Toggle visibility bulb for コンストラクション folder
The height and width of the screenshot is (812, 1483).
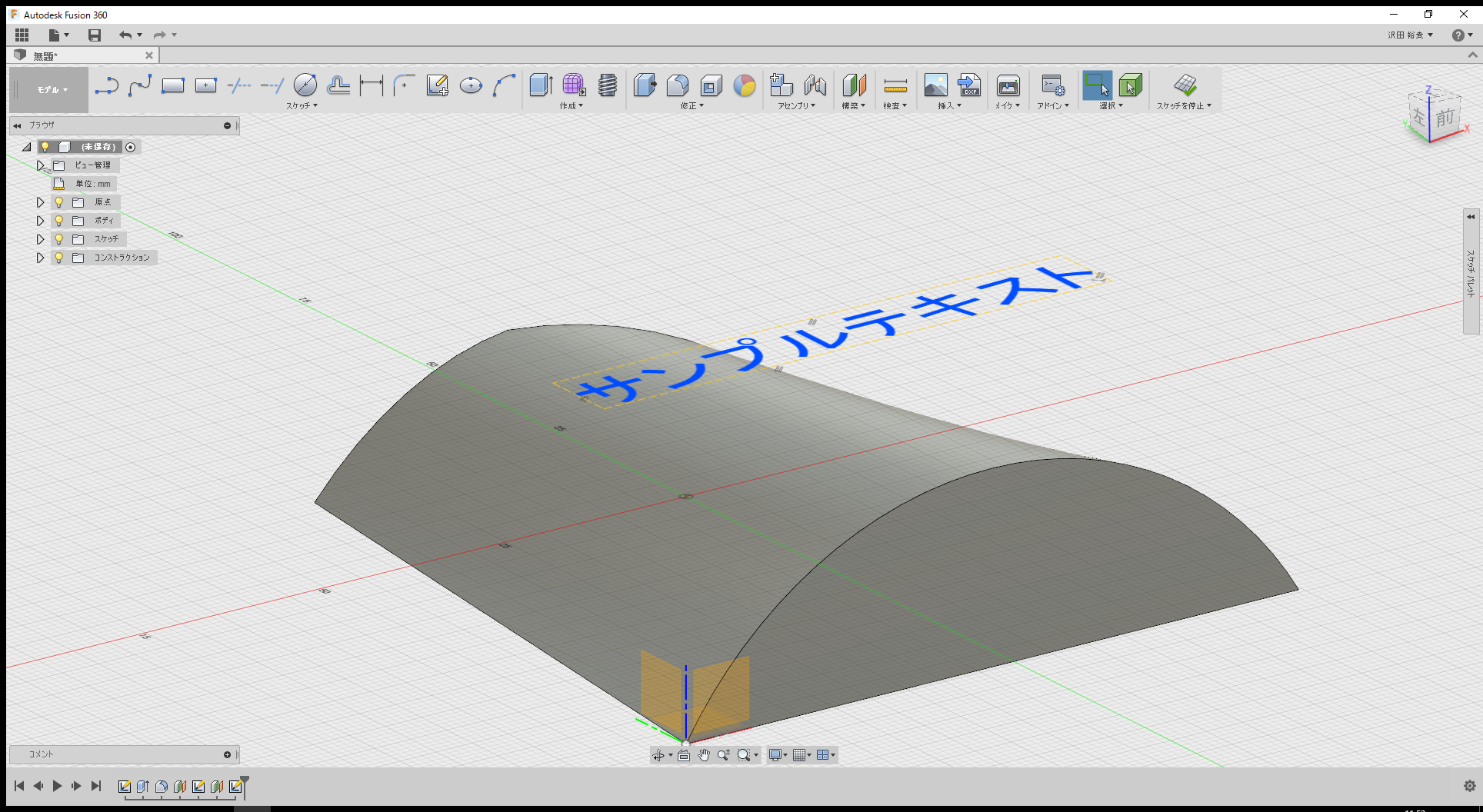point(58,258)
